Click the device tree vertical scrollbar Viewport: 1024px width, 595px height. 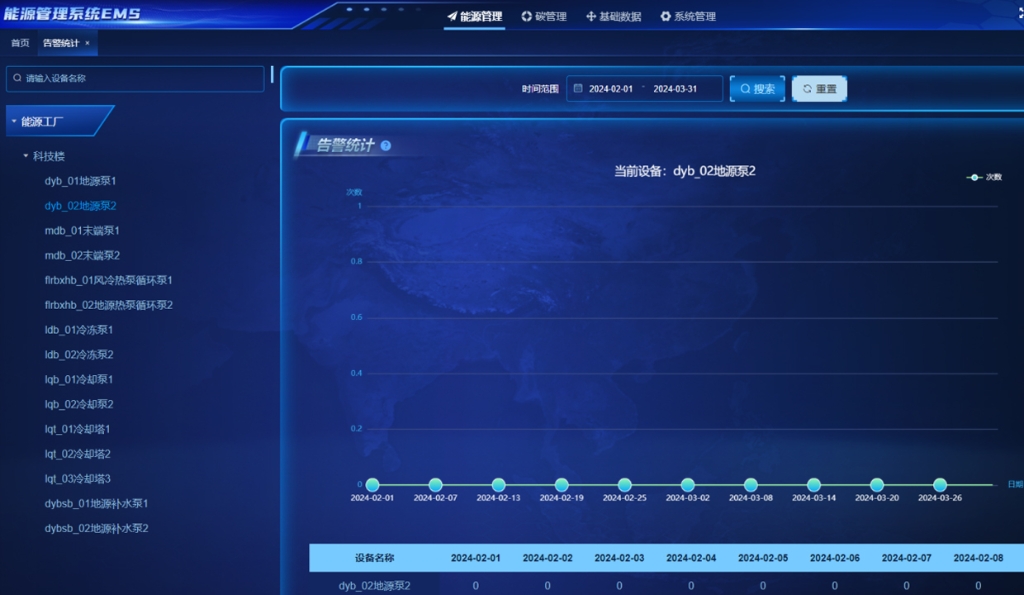point(272,75)
